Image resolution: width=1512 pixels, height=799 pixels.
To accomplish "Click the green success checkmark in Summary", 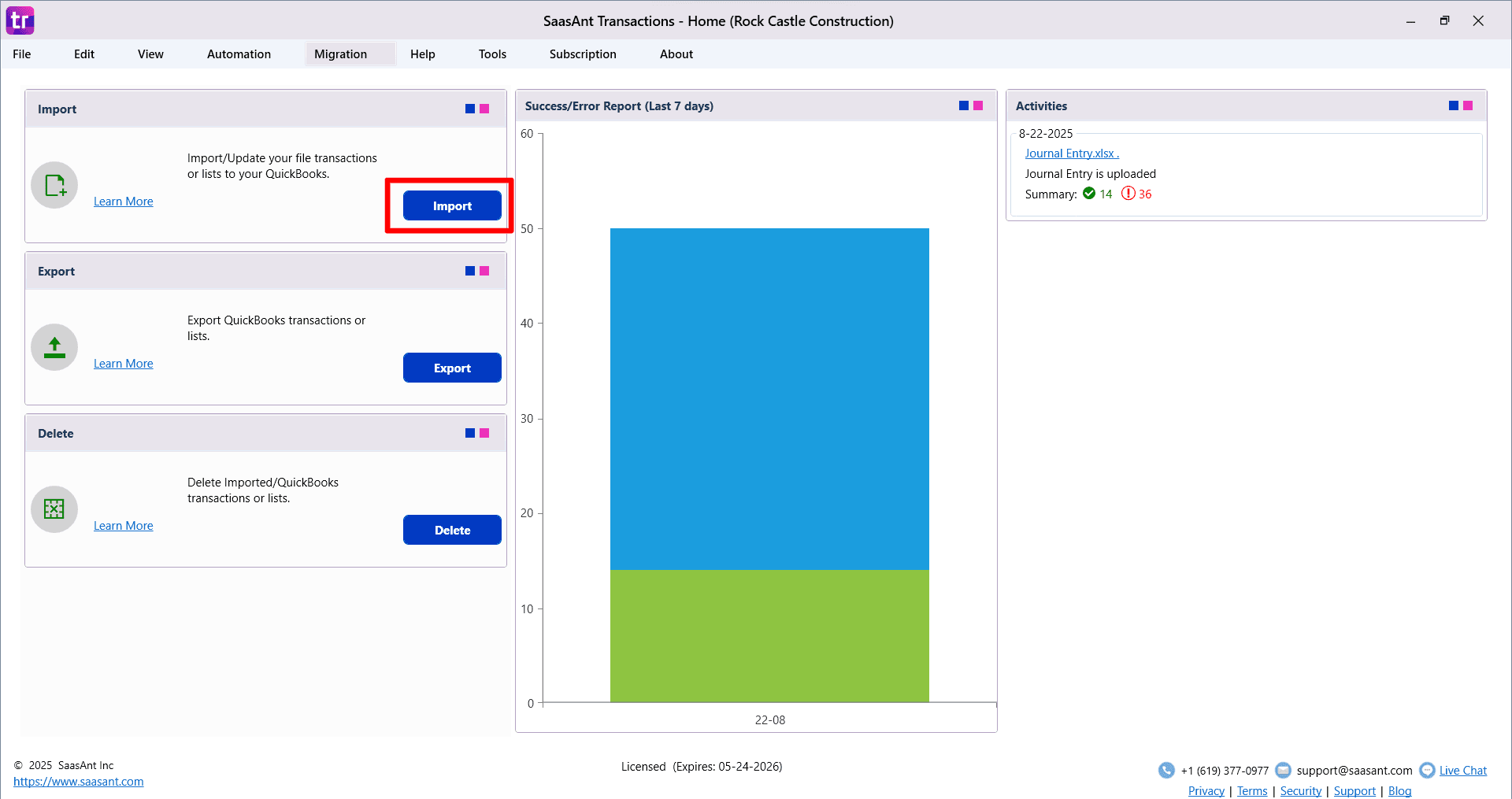I will [x=1089, y=194].
